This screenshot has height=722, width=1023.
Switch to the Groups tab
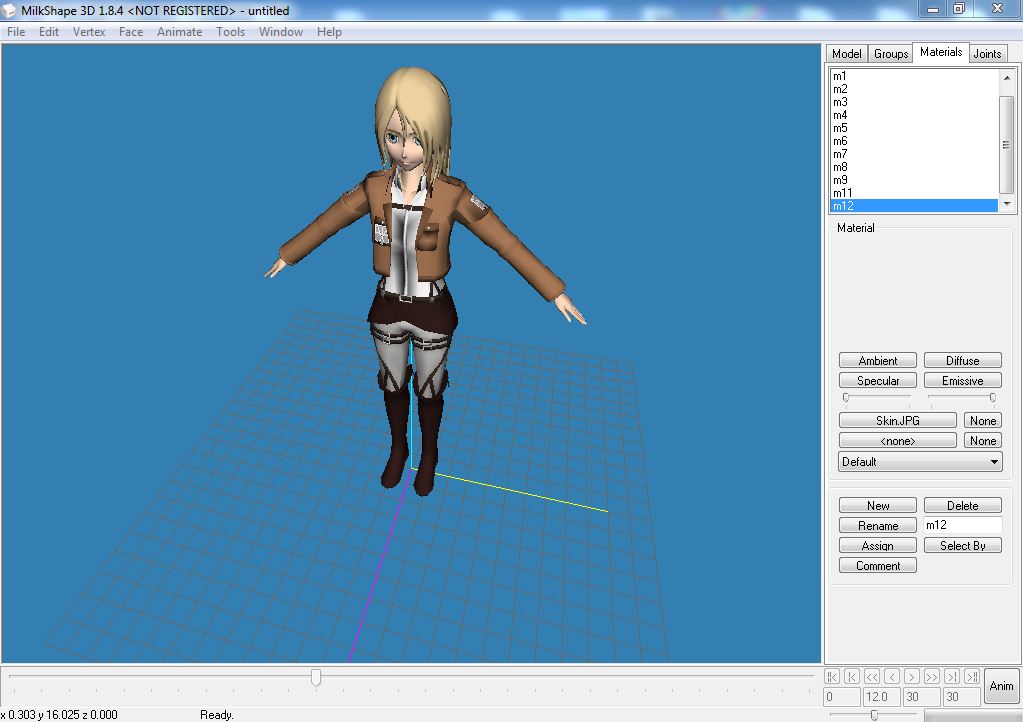point(891,54)
